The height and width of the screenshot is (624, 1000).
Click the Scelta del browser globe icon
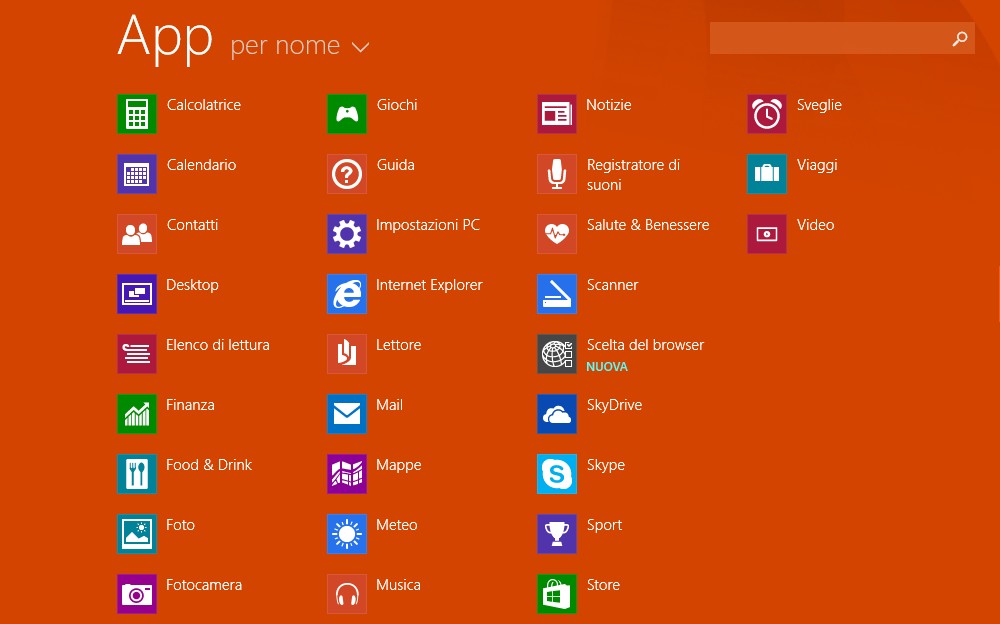(557, 353)
